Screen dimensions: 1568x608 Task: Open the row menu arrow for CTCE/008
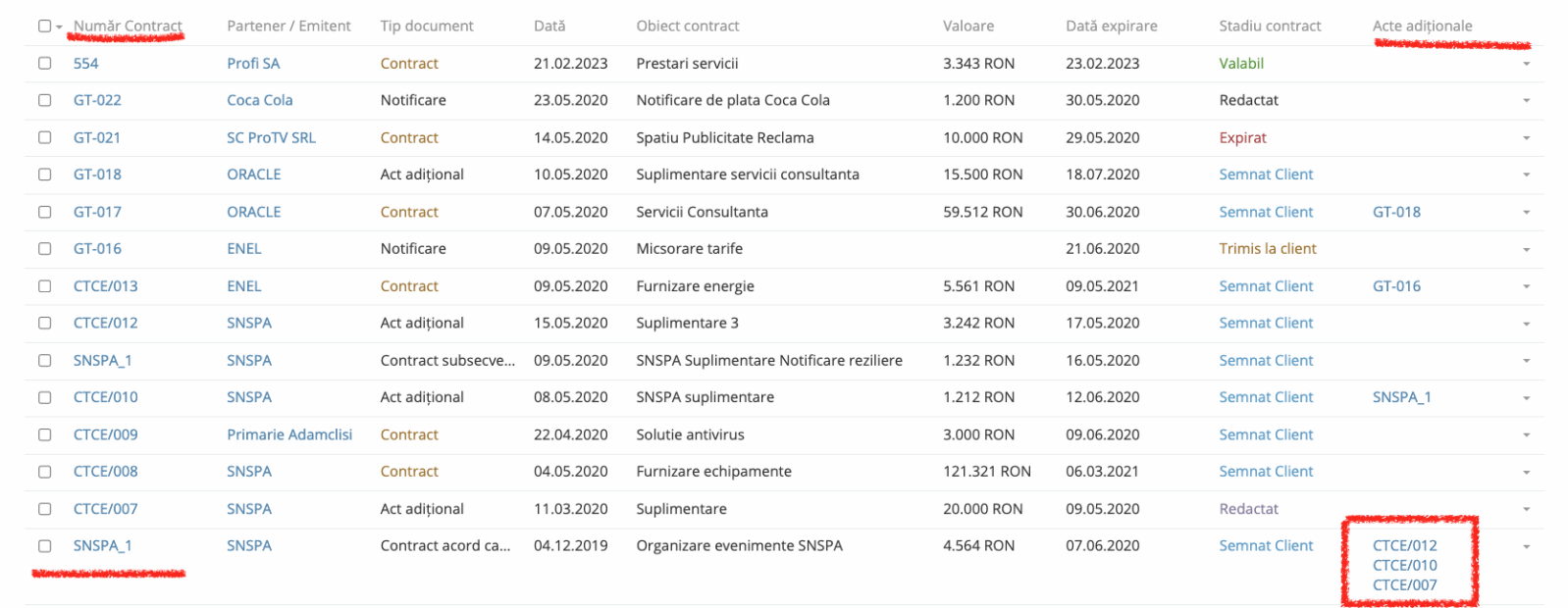[x=1526, y=473]
